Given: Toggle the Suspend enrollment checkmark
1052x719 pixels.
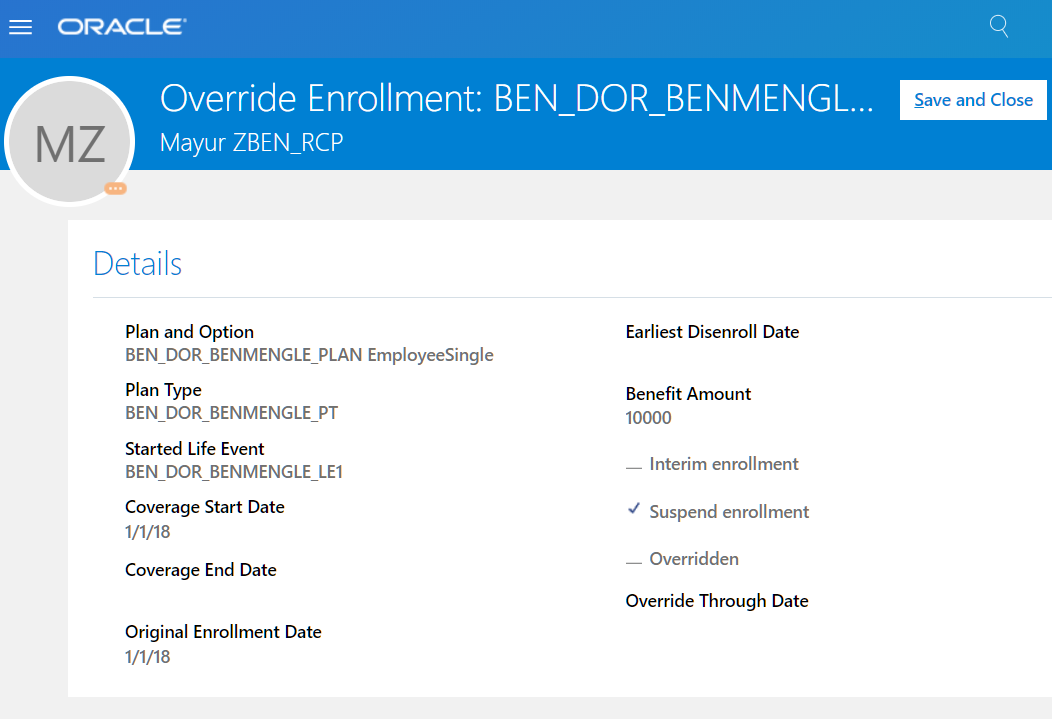Looking at the screenshot, I should pyautogui.click(x=634, y=510).
